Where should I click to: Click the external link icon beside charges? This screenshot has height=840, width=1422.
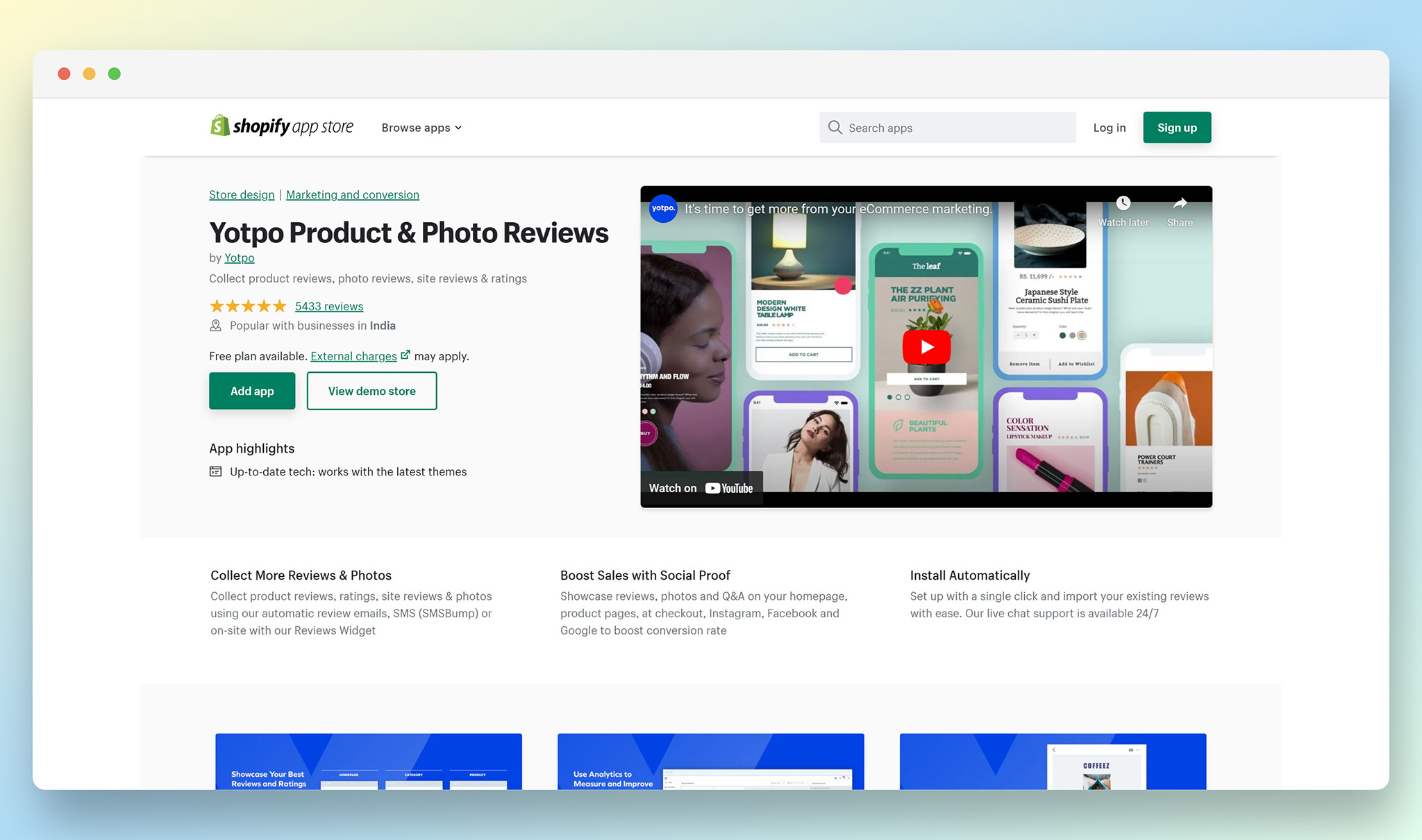(x=405, y=355)
